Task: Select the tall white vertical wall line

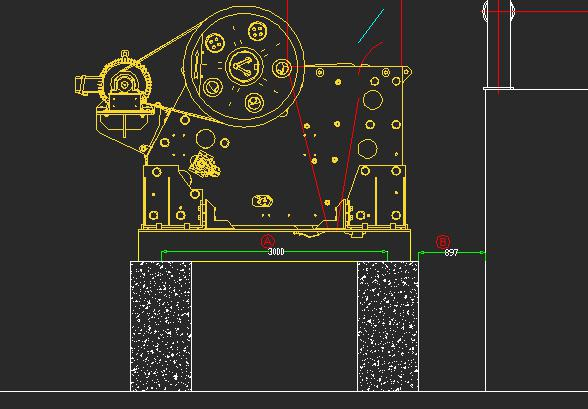Action: pos(486,240)
